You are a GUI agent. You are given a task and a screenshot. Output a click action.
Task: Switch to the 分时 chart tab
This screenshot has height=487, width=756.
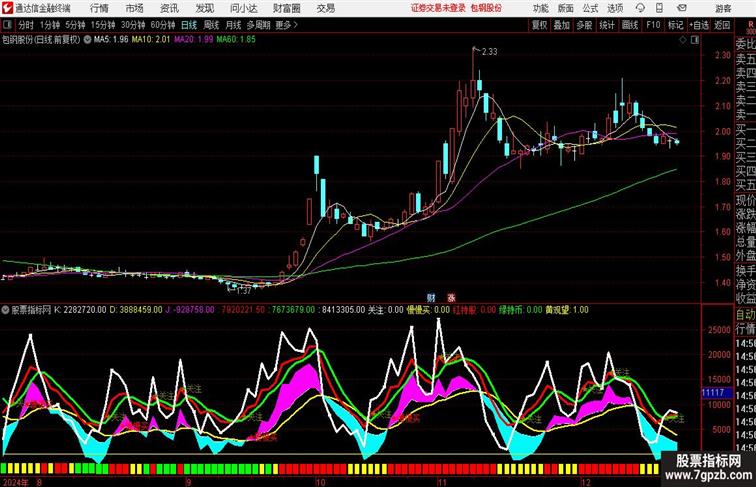coord(26,25)
